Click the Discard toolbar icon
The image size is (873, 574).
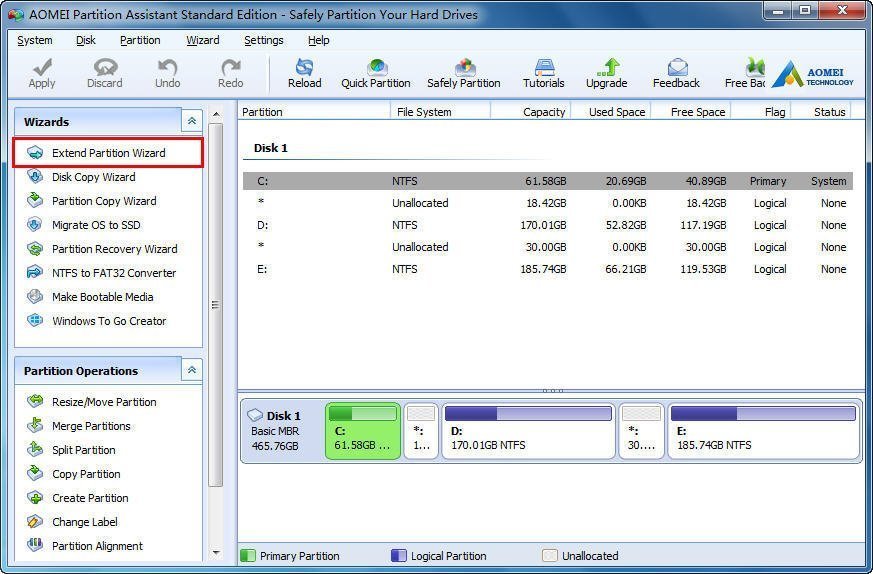point(105,67)
